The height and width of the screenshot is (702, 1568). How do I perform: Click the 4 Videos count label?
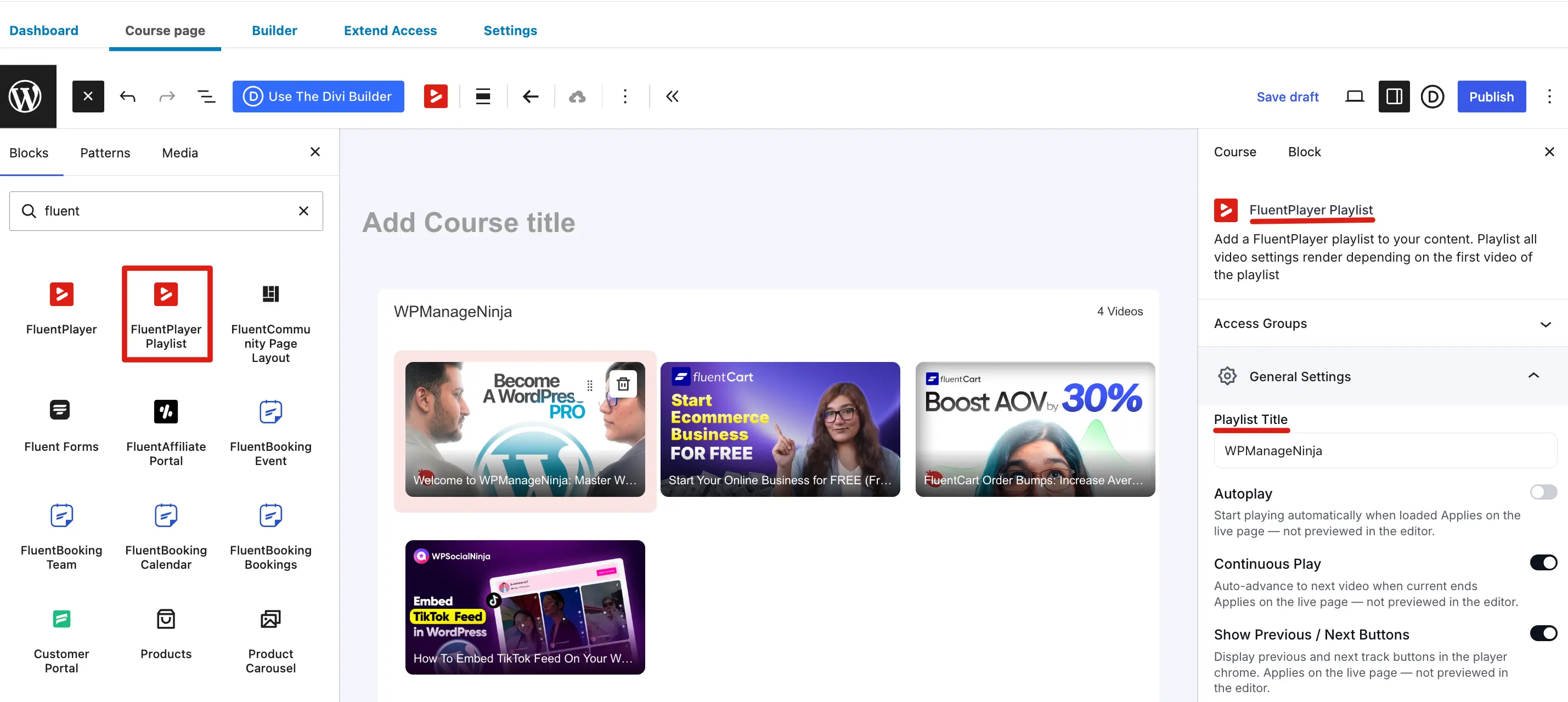(x=1120, y=312)
